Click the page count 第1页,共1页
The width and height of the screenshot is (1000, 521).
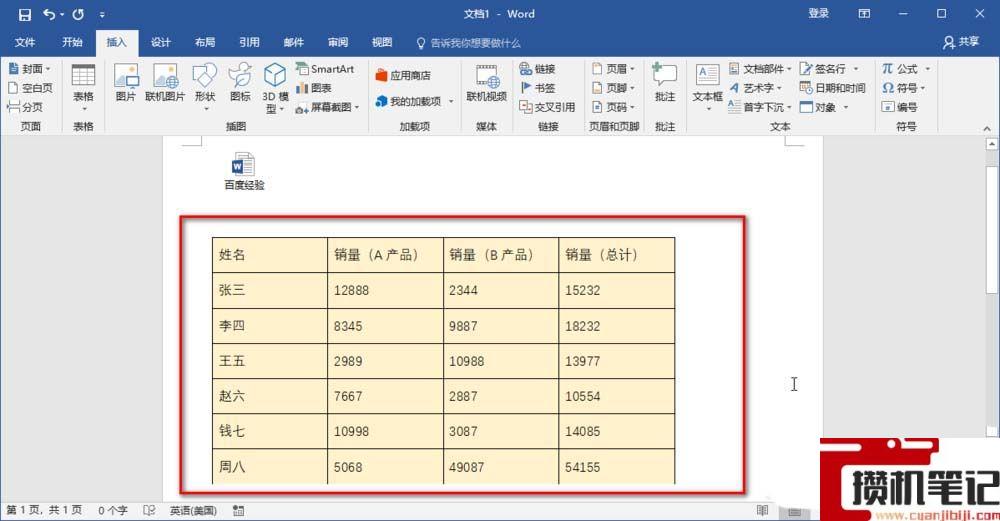(x=44, y=510)
